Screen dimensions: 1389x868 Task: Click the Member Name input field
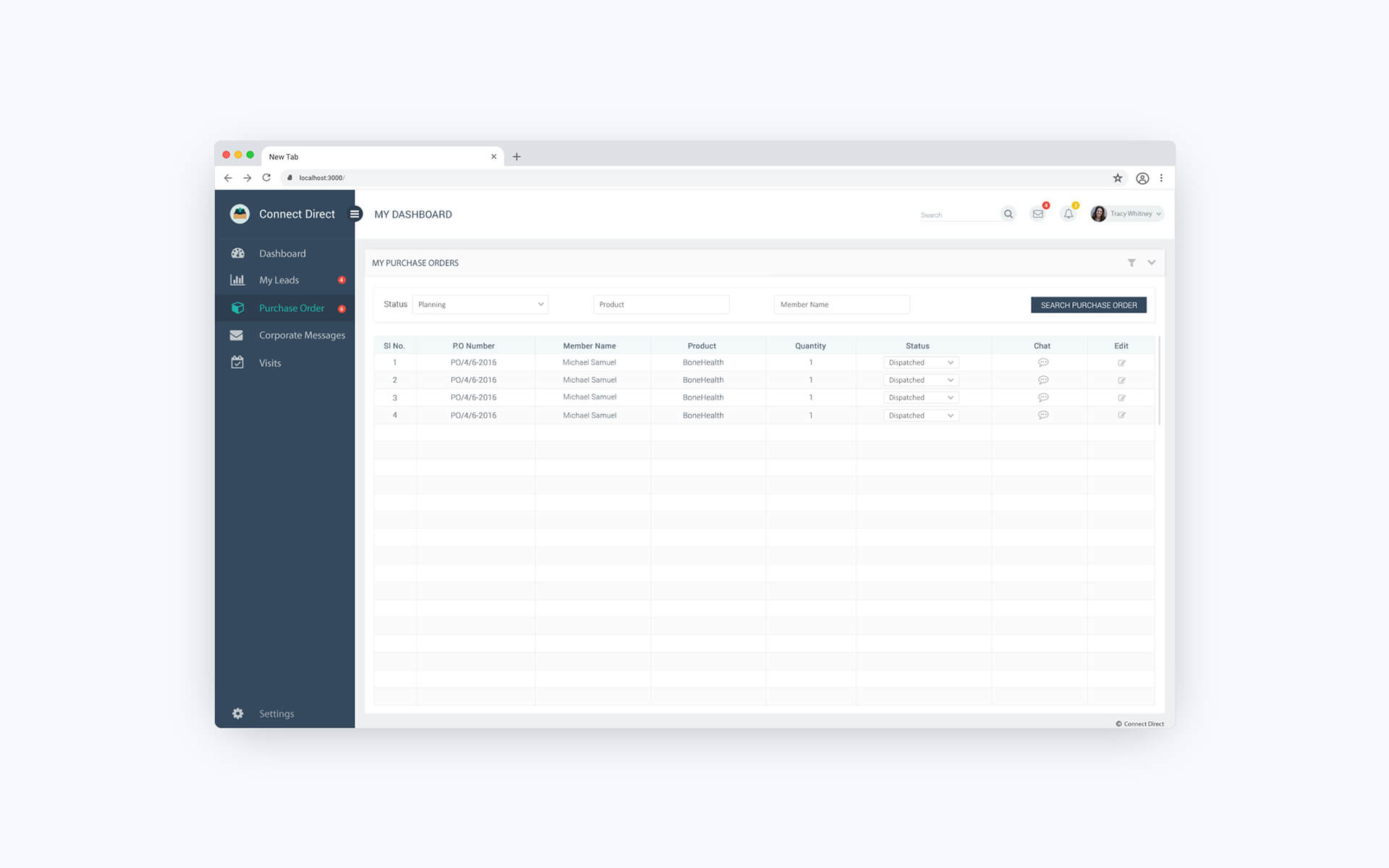point(841,305)
